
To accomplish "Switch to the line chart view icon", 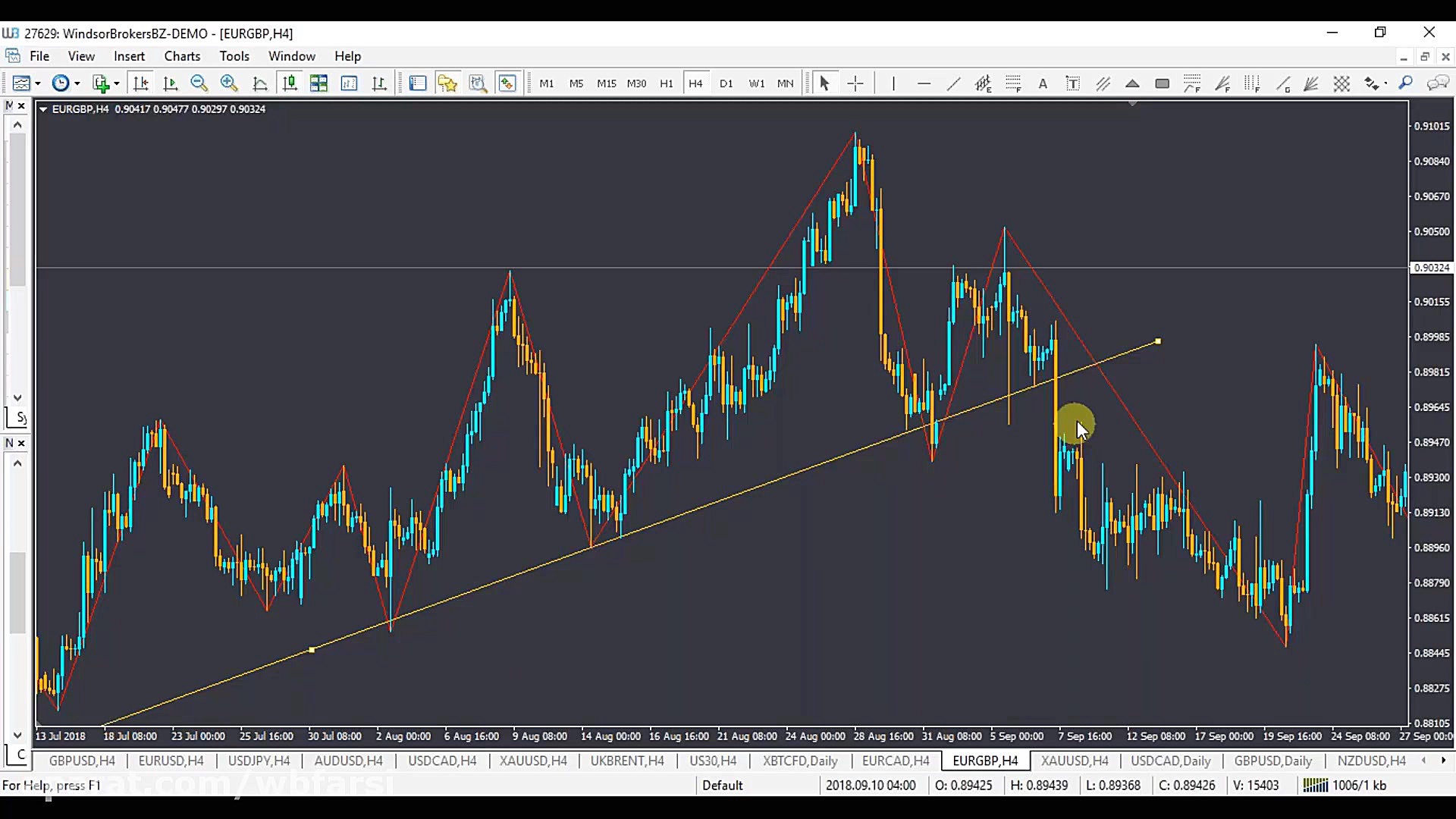I will (259, 83).
